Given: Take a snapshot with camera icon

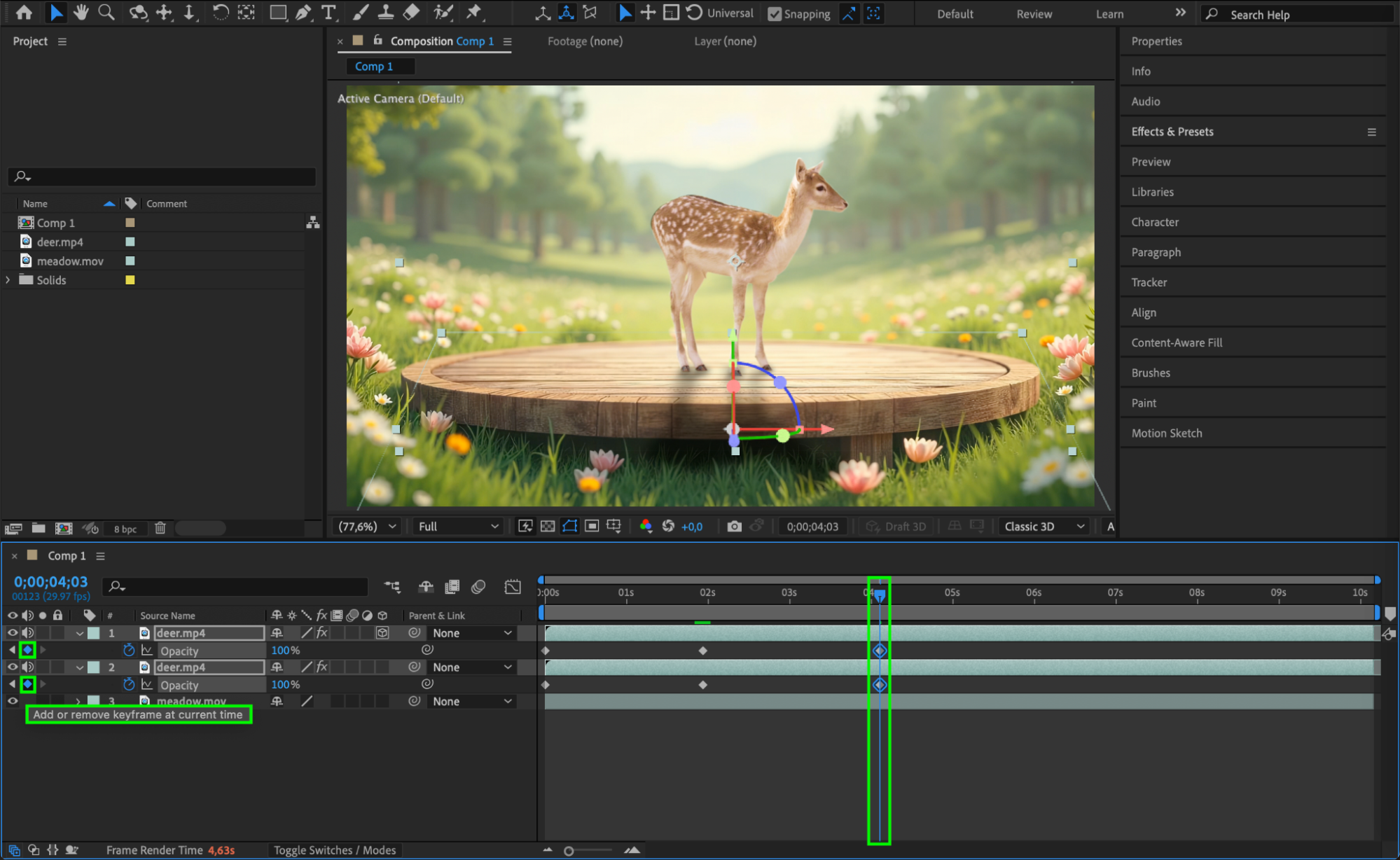Looking at the screenshot, I should [x=734, y=526].
